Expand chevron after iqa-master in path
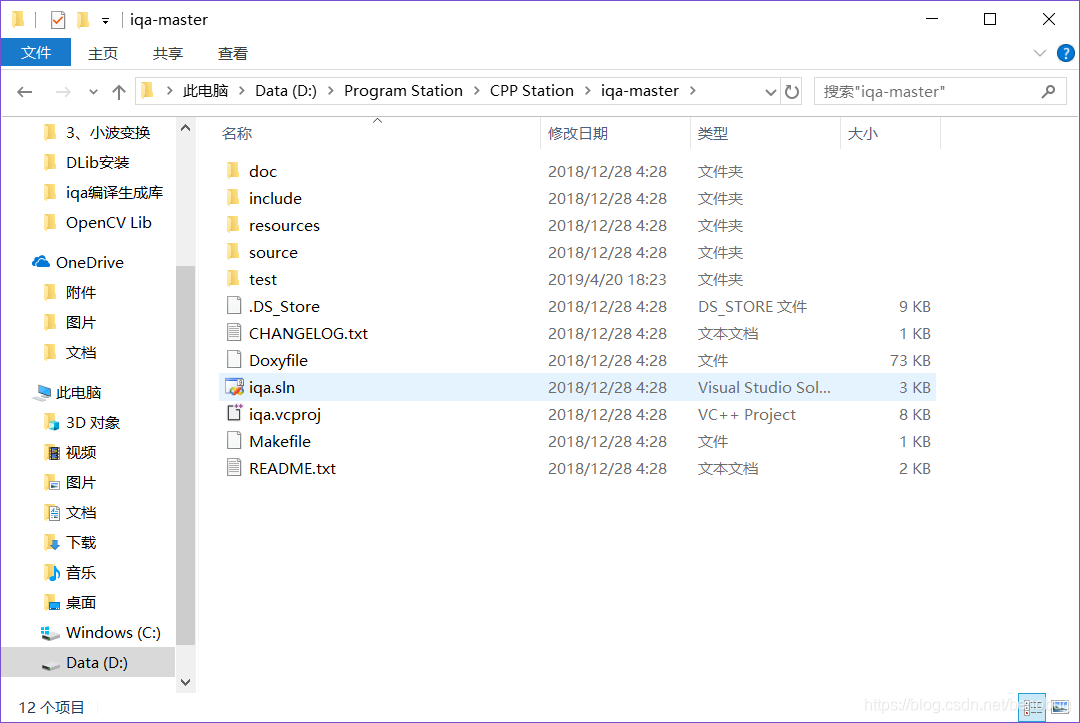 click(692, 91)
